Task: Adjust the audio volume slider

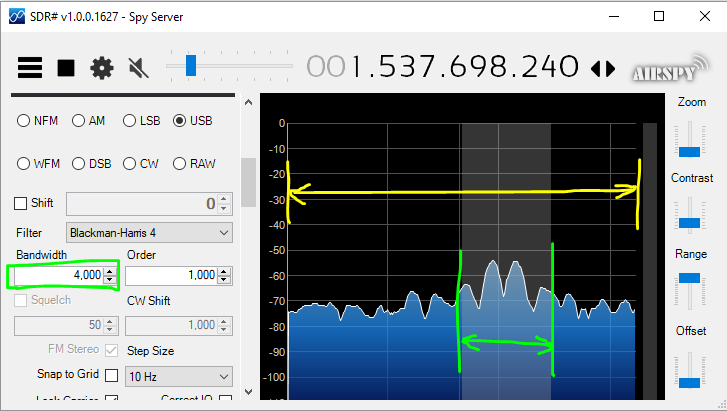Action: coord(190,67)
